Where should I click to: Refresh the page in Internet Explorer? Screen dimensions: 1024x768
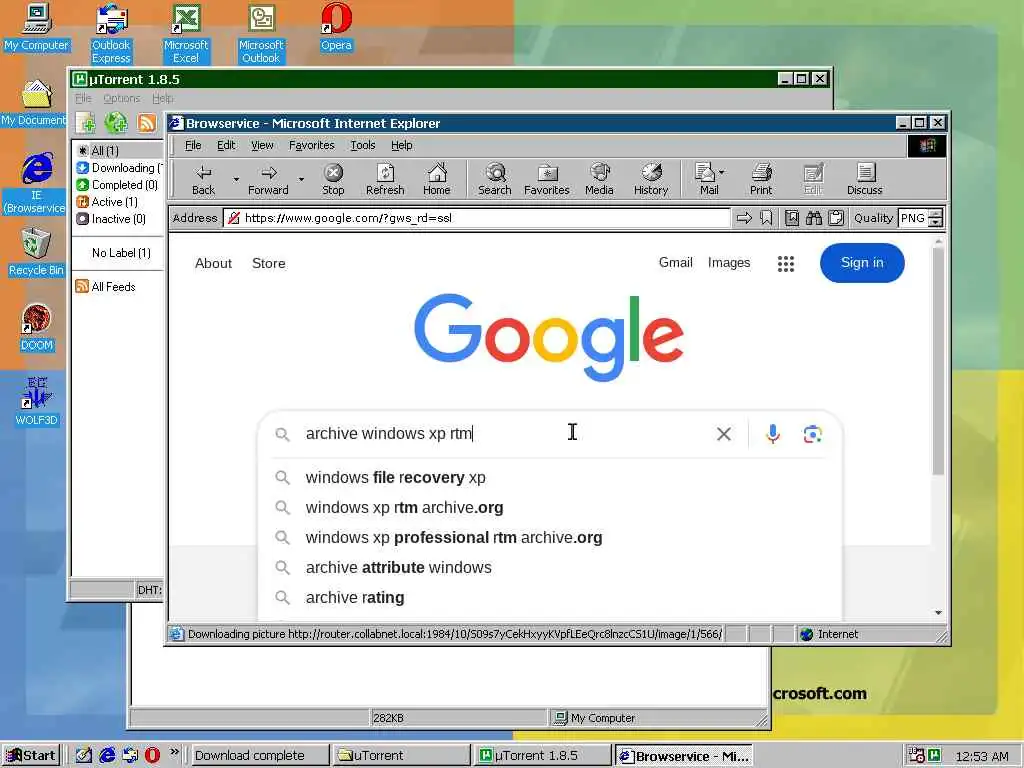(385, 179)
